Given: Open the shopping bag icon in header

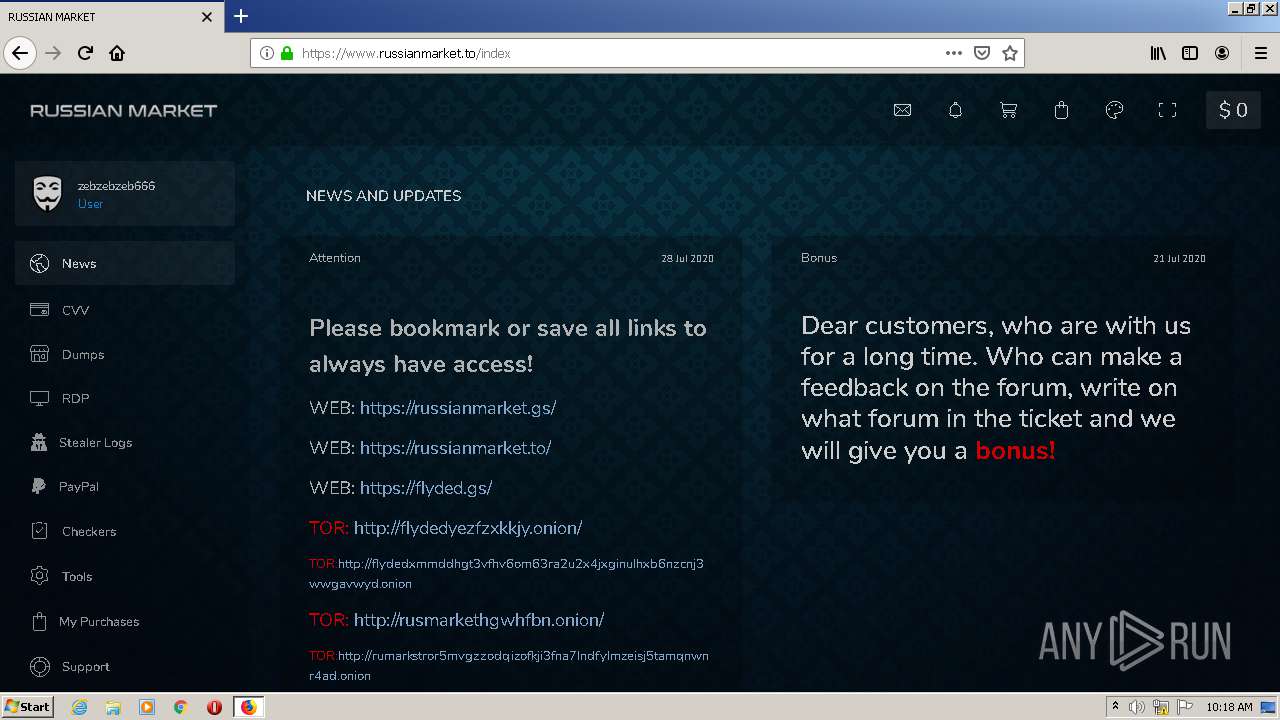Looking at the screenshot, I should point(1061,110).
